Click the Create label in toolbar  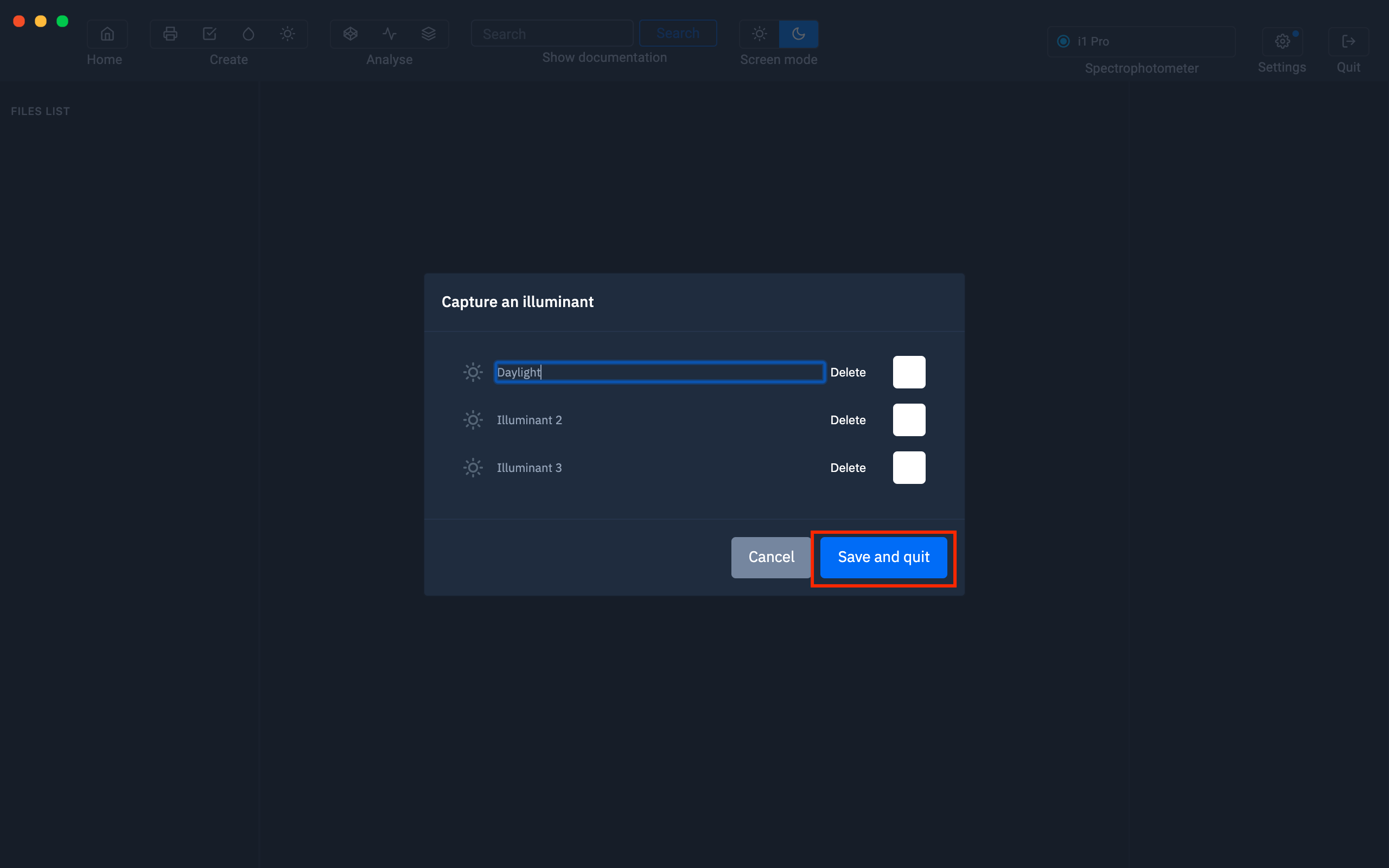tap(228, 59)
